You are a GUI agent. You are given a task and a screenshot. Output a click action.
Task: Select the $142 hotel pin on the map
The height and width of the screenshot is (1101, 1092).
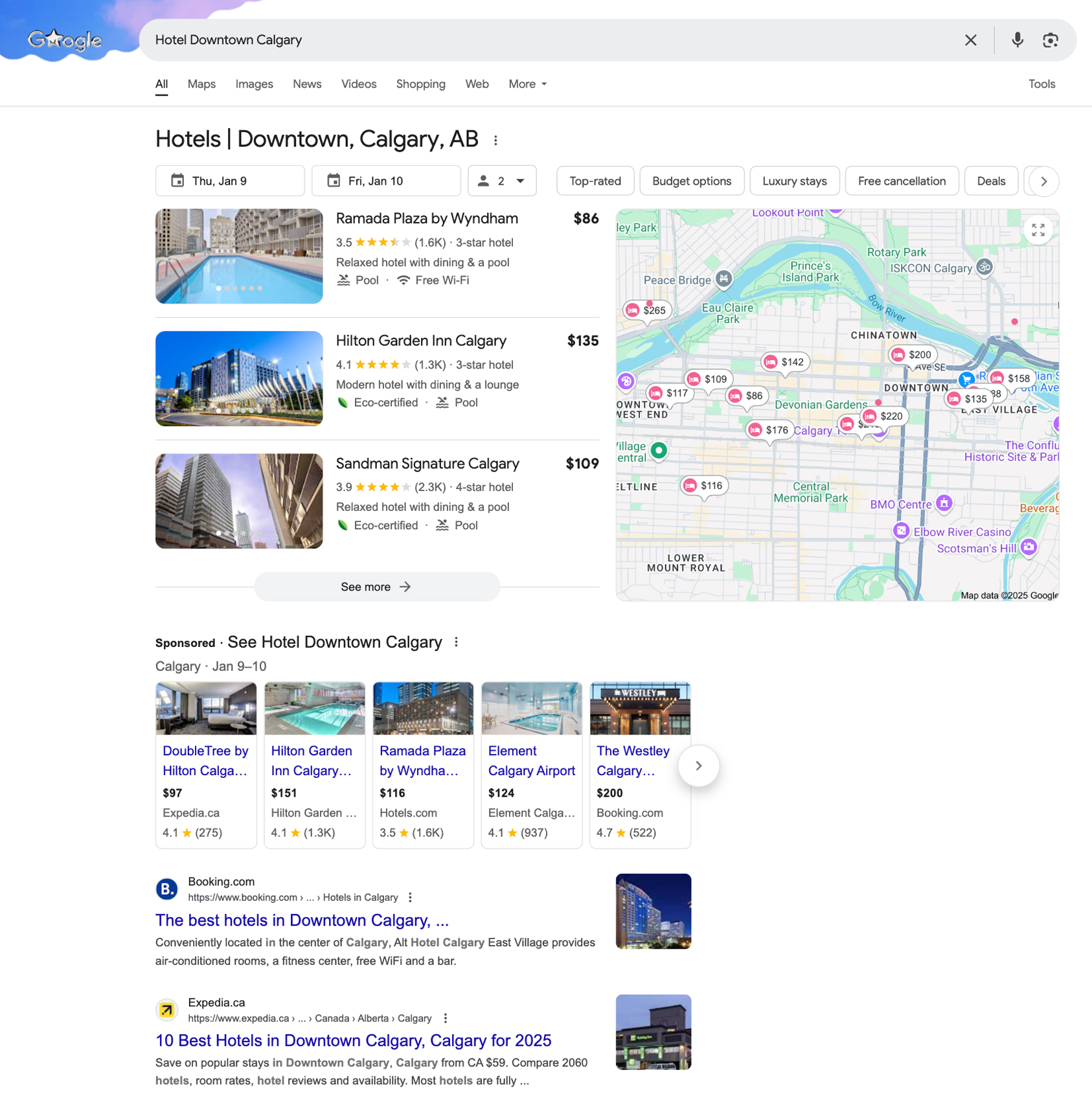[784, 362]
